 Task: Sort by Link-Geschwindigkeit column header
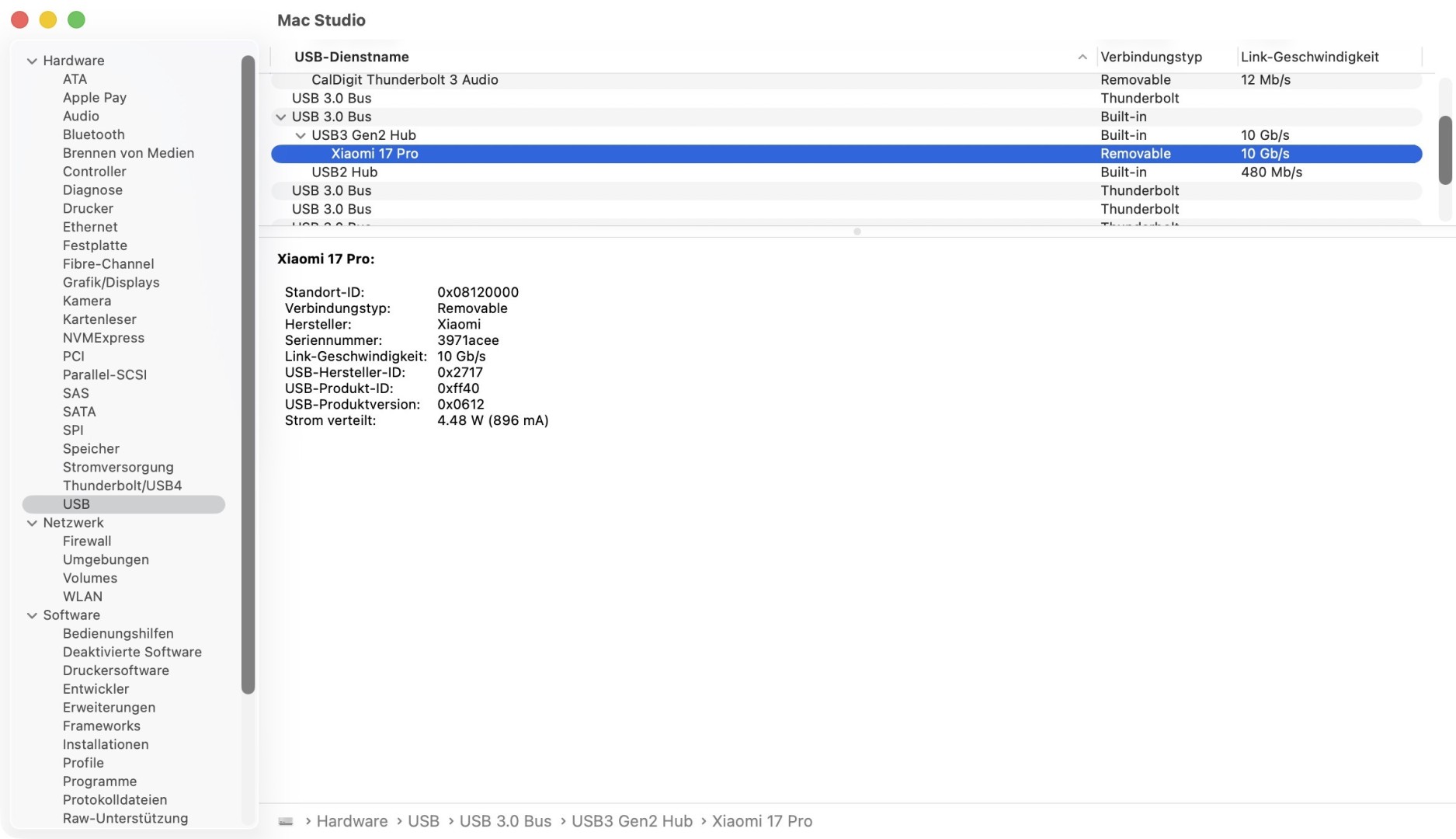1309,57
